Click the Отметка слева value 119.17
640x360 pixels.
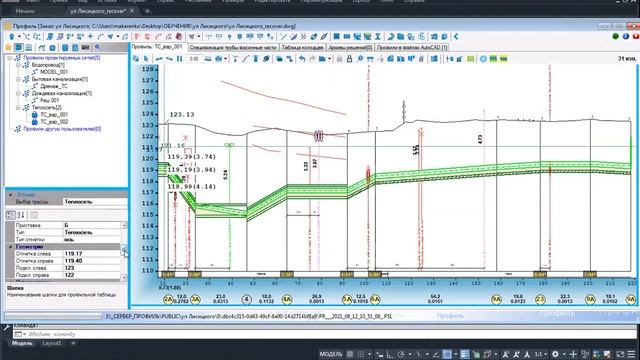pos(91,254)
